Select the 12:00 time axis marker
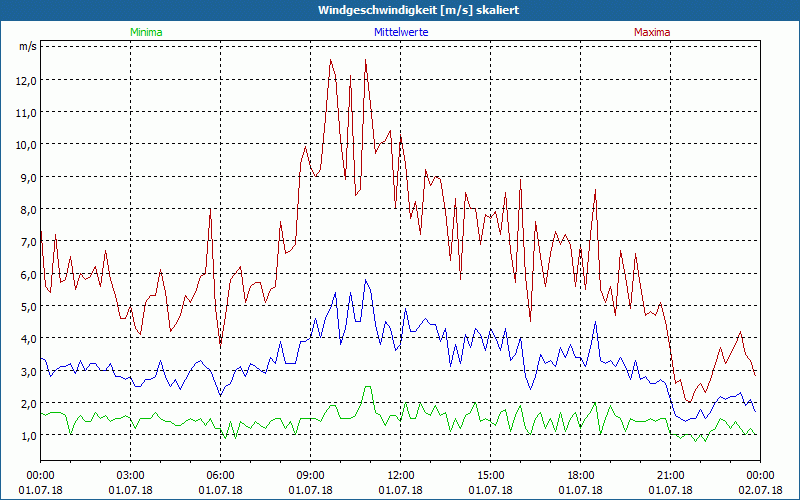Image resolution: width=800 pixels, height=500 pixels. tap(401, 475)
